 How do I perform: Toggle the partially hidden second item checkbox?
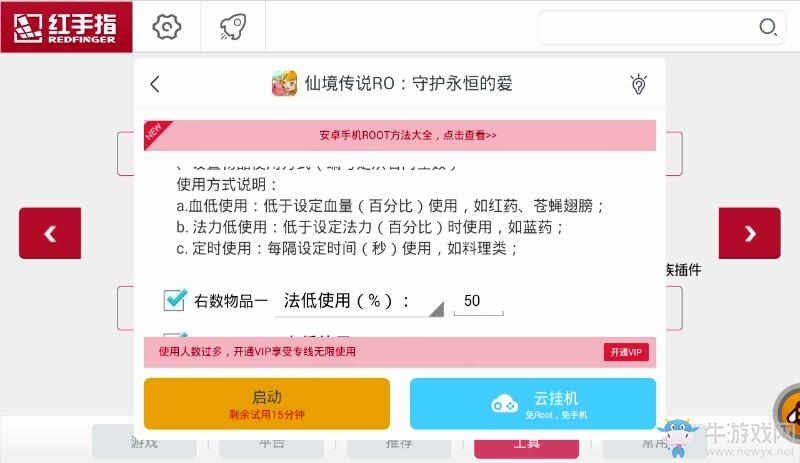(175, 335)
